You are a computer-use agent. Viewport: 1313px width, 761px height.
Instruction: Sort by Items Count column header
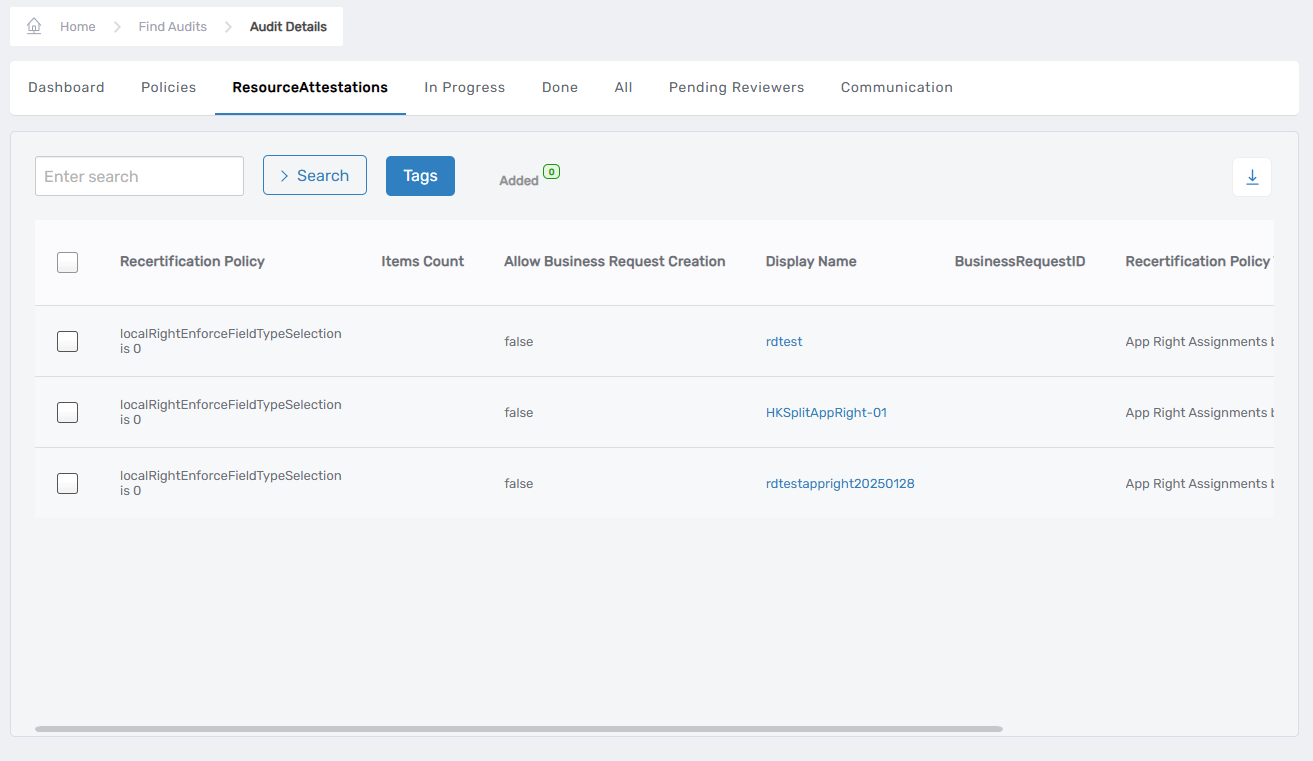point(422,262)
